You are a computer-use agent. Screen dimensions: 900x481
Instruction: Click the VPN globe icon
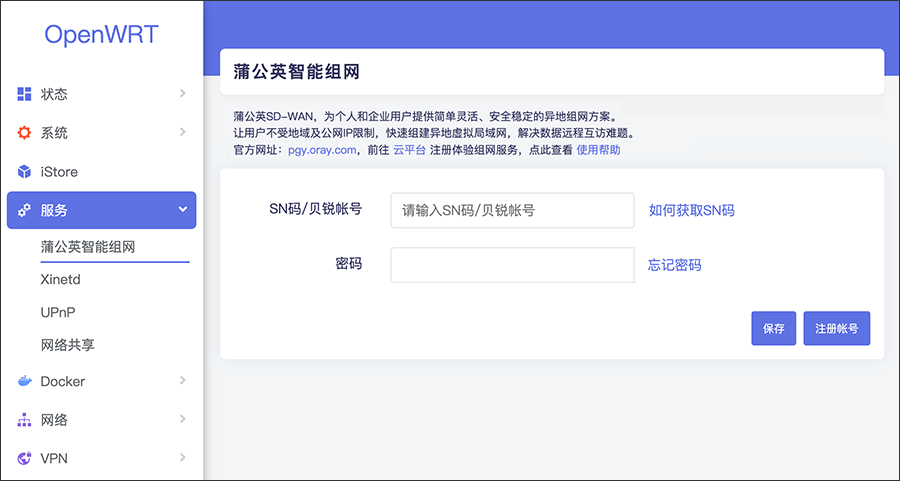pyautogui.click(x=24, y=458)
